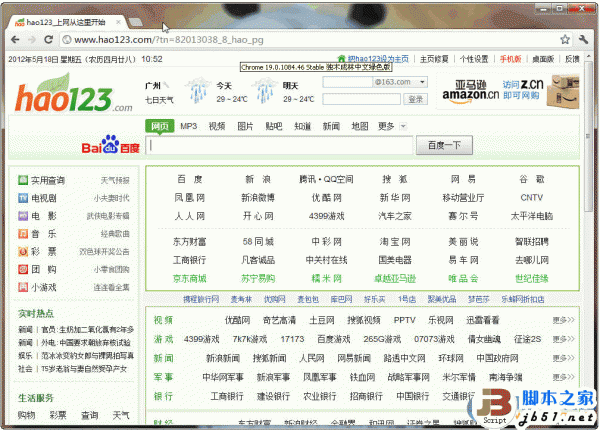Click in the Baidu search input
The width and height of the screenshot is (600, 430).
tap(280, 145)
